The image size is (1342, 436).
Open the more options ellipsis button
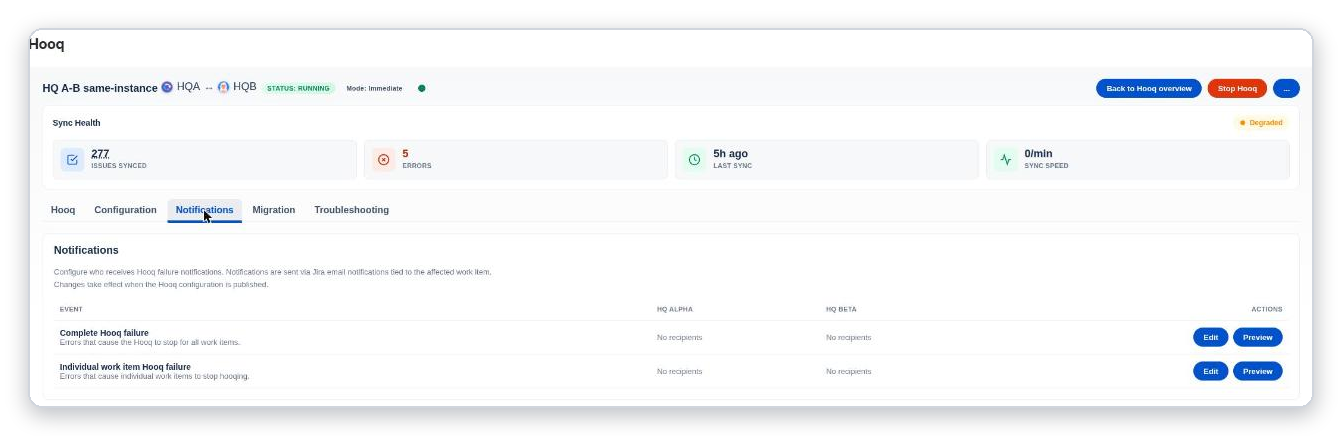[1286, 88]
